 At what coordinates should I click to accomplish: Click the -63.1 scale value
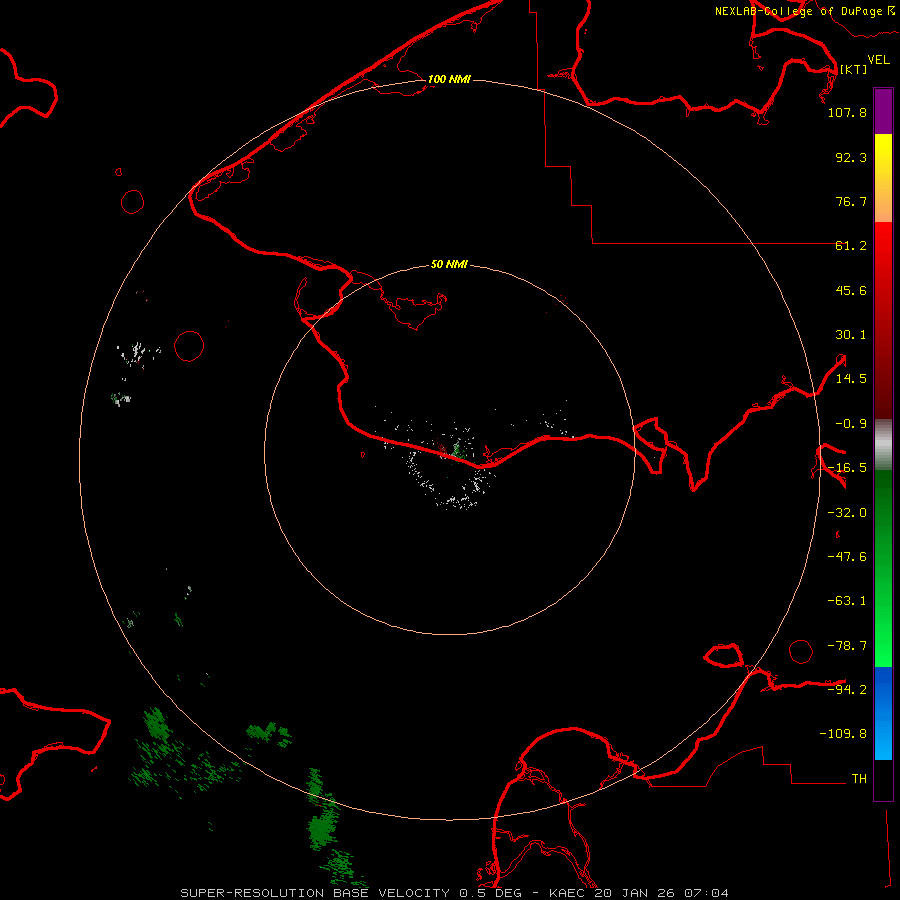click(847, 600)
